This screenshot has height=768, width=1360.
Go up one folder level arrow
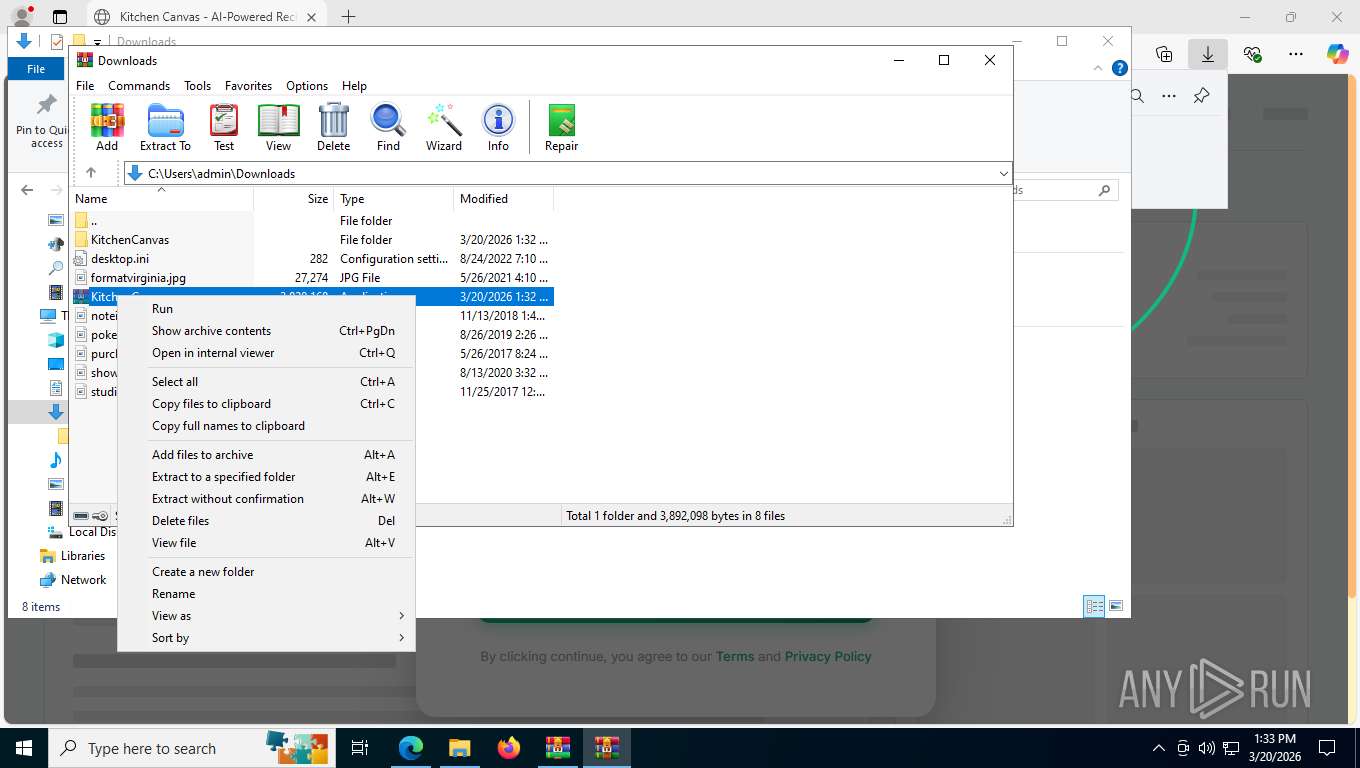[x=91, y=173]
